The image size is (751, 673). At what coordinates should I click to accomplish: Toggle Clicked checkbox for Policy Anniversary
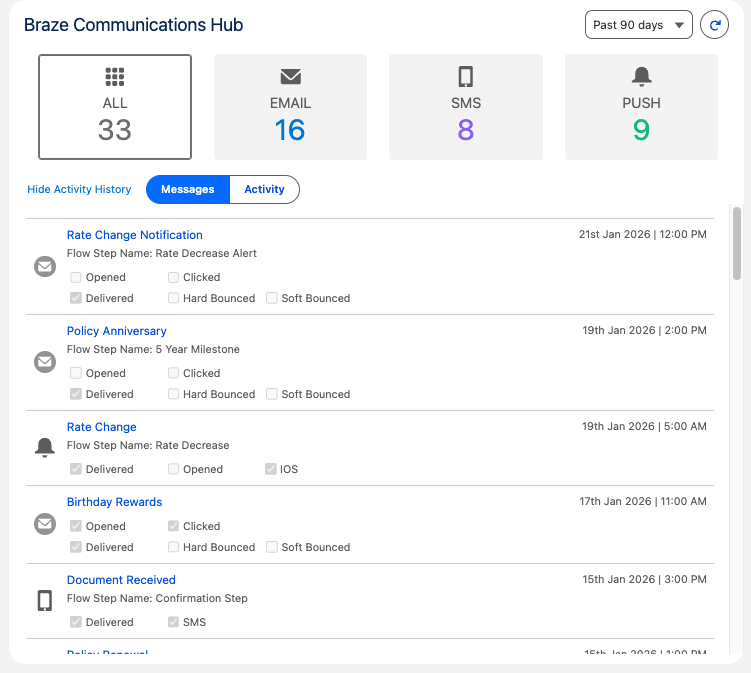[x=173, y=373]
